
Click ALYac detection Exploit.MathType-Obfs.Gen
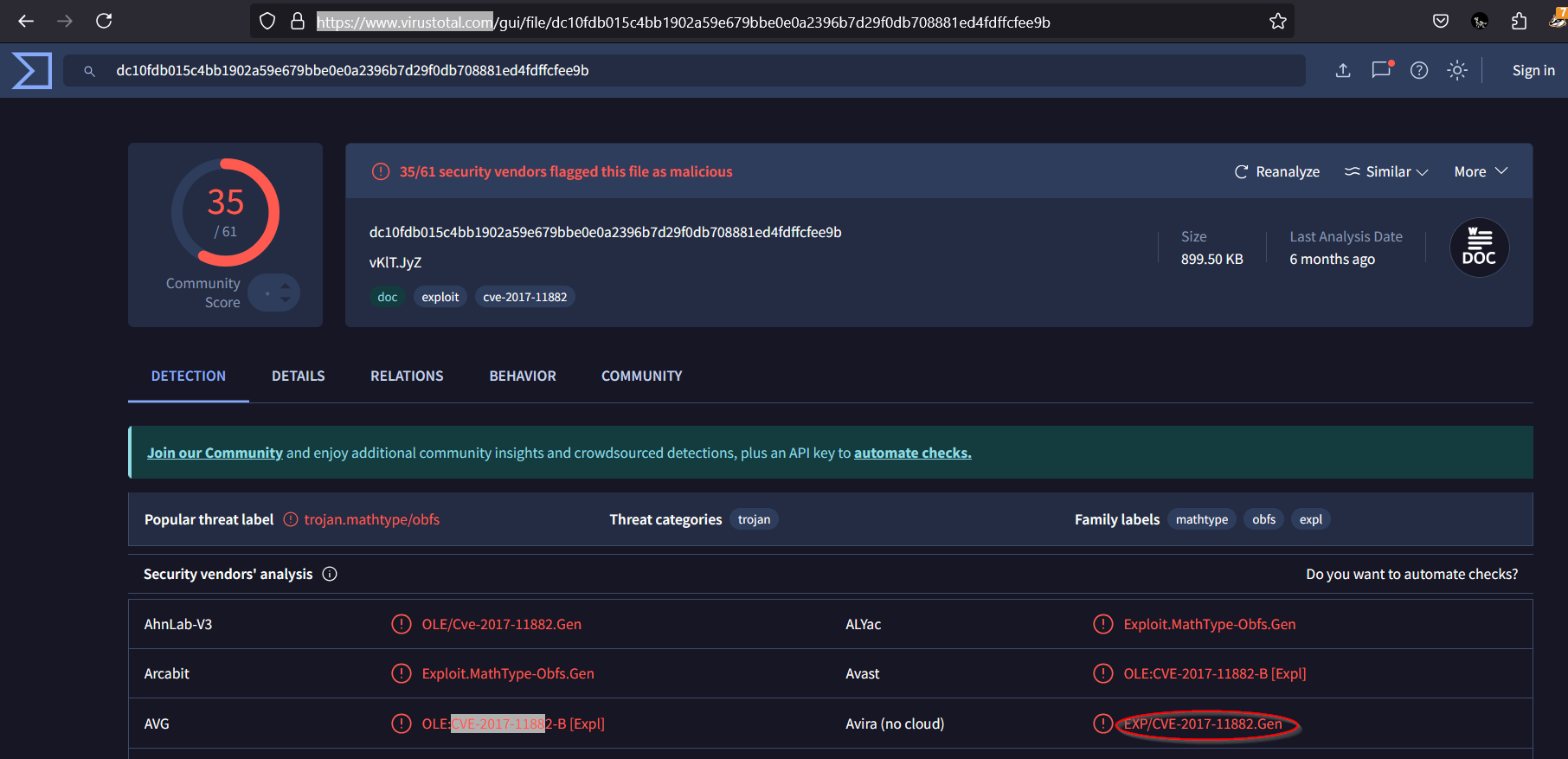(x=1210, y=624)
